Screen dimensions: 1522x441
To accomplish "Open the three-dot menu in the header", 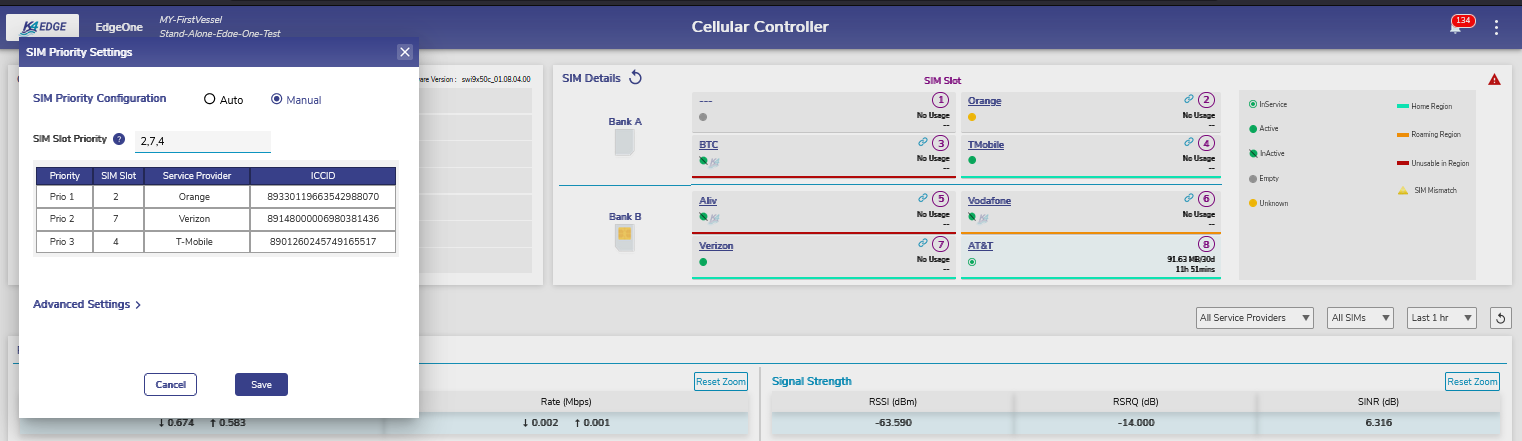I will tap(1496, 28).
